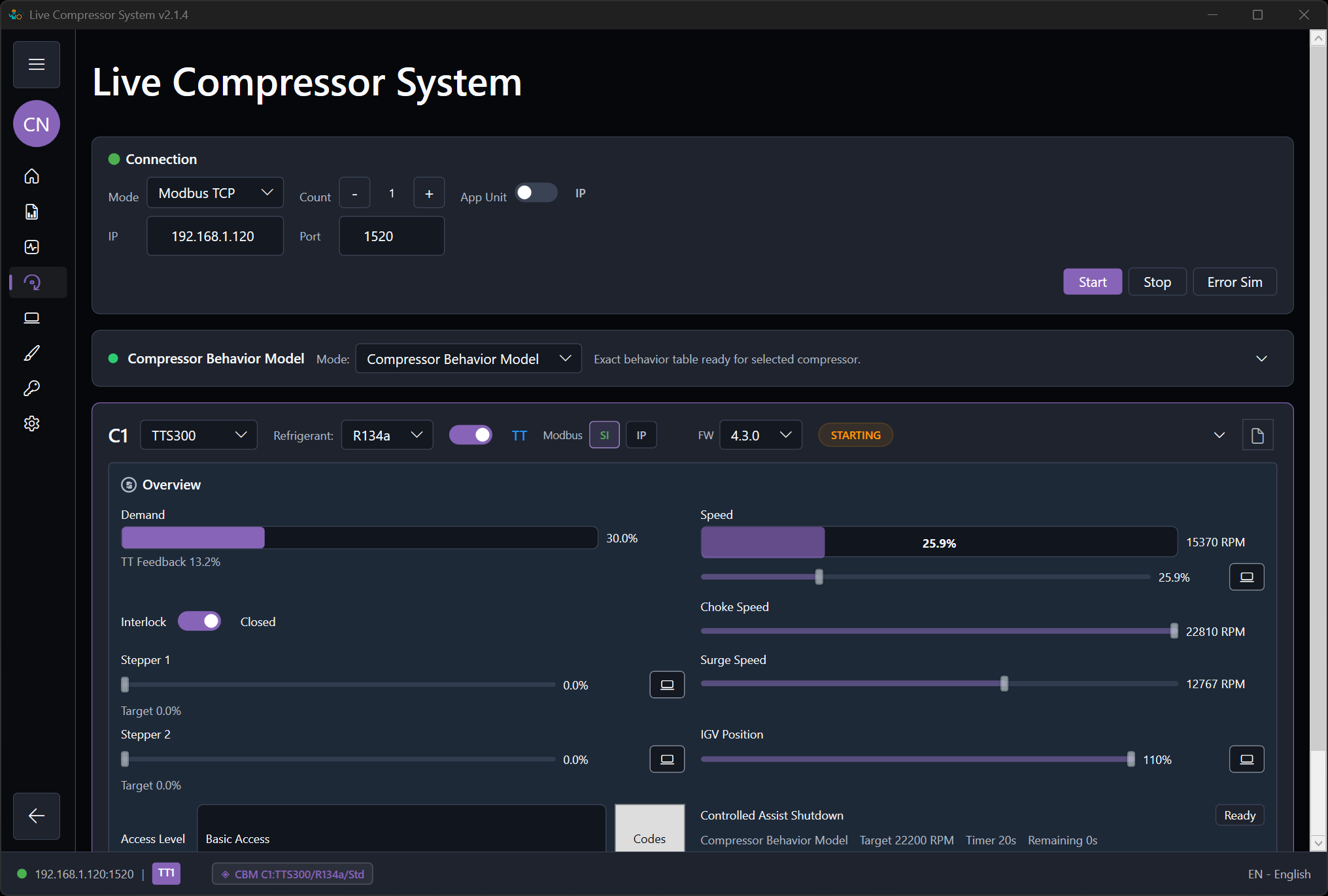Click the back arrow button in sidebar
This screenshot has height=896, width=1328.
[x=37, y=816]
